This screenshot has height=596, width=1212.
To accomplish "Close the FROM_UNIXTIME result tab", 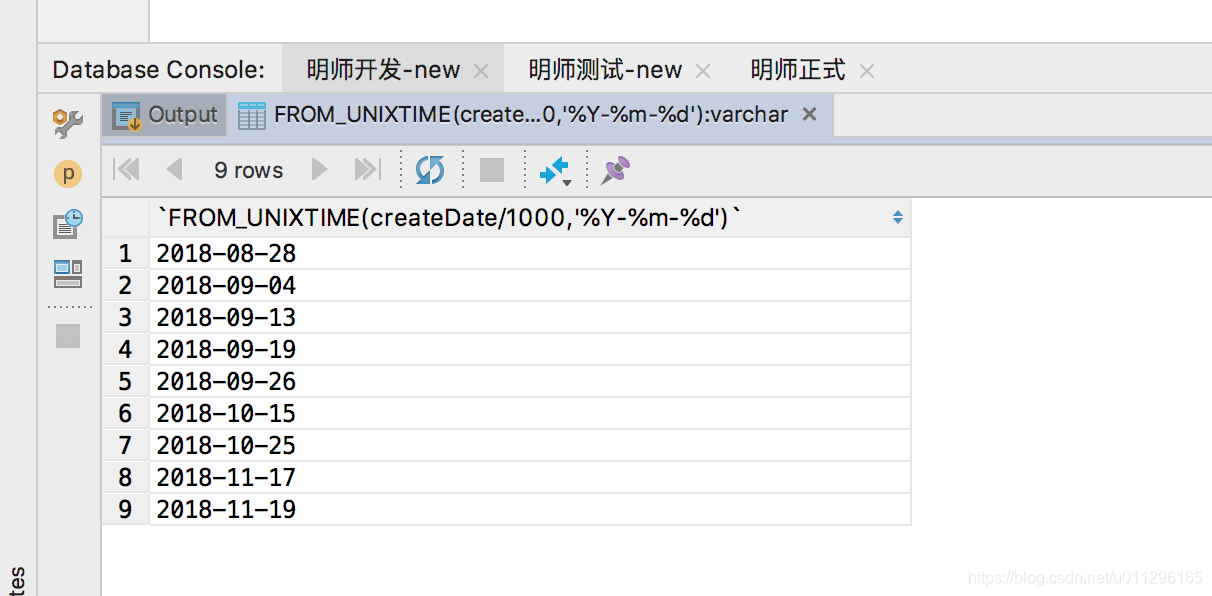I will 810,114.
